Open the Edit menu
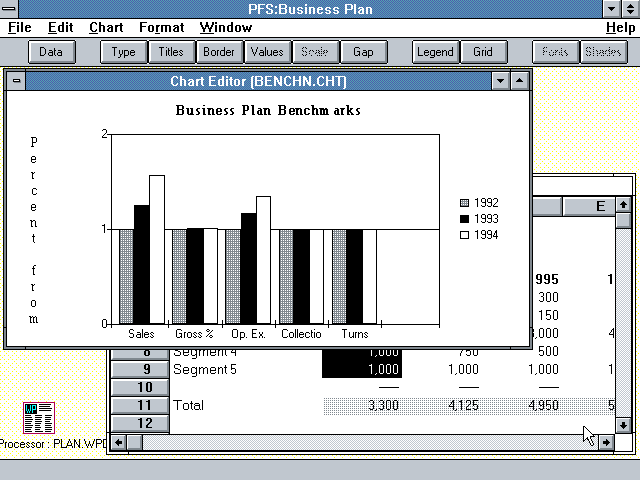 [60, 27]
